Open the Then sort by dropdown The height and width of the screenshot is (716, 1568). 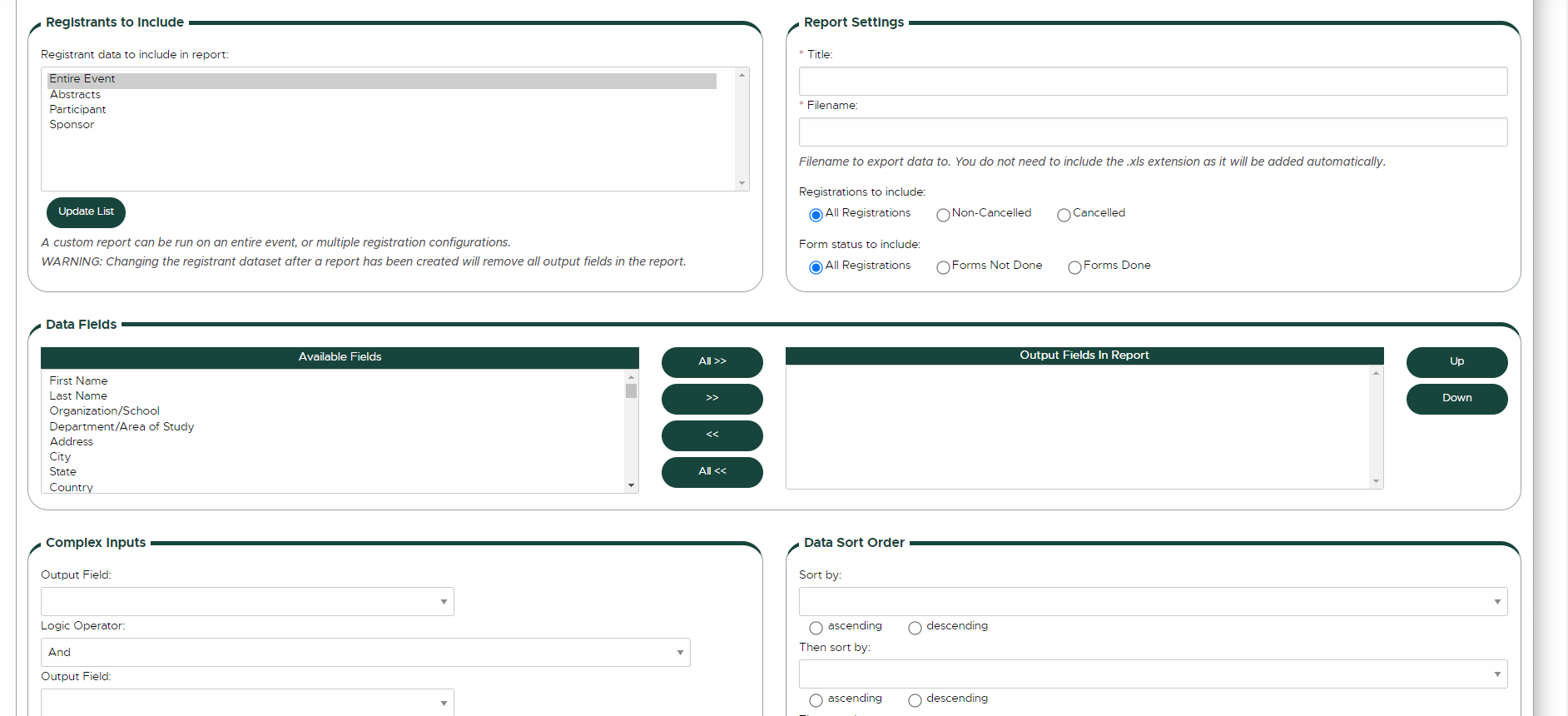click(1153, 674)
